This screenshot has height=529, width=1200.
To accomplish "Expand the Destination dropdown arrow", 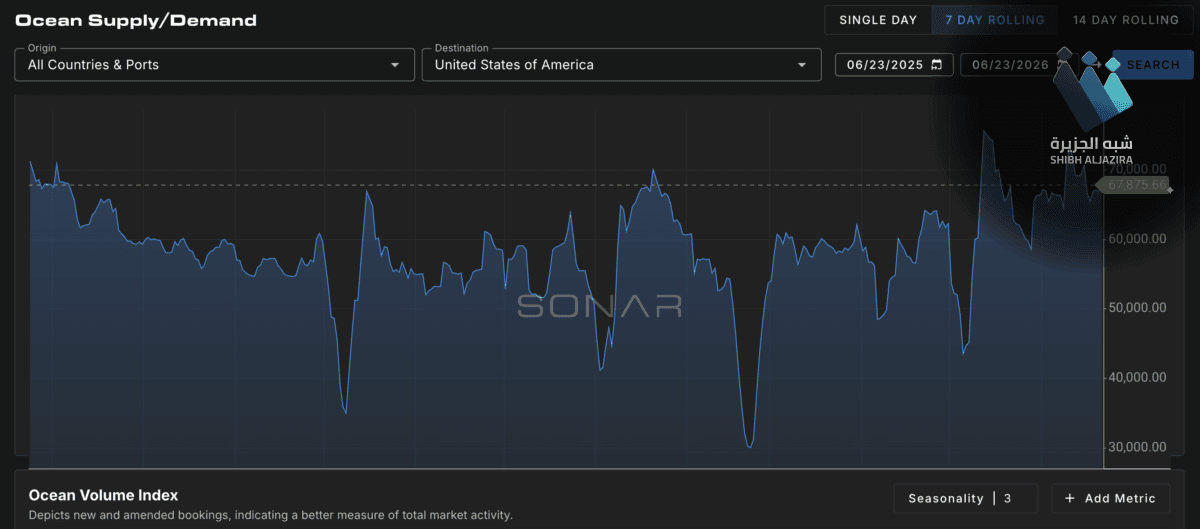I will pyautogui.click(x=801, y=65).
